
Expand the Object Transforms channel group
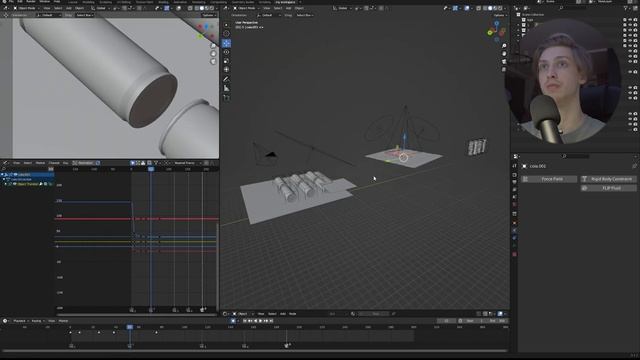[6, 184]
